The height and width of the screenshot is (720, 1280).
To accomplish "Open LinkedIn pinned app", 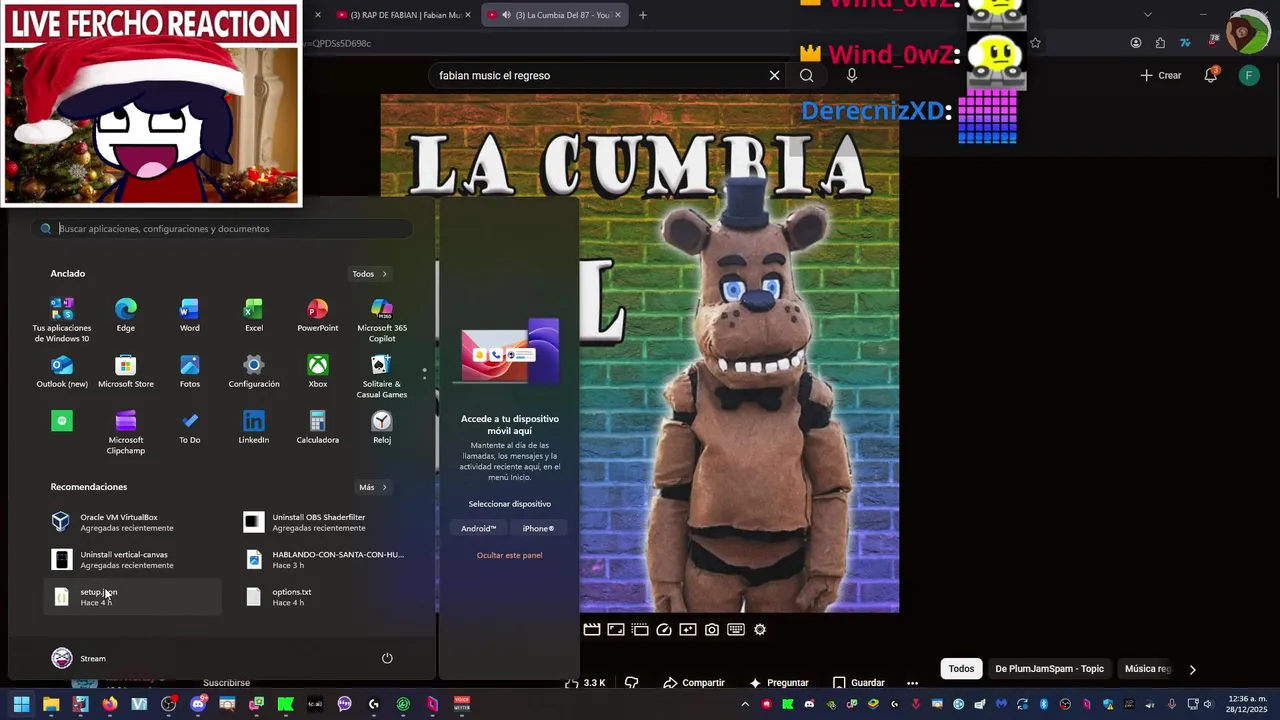I will [254, 427].
